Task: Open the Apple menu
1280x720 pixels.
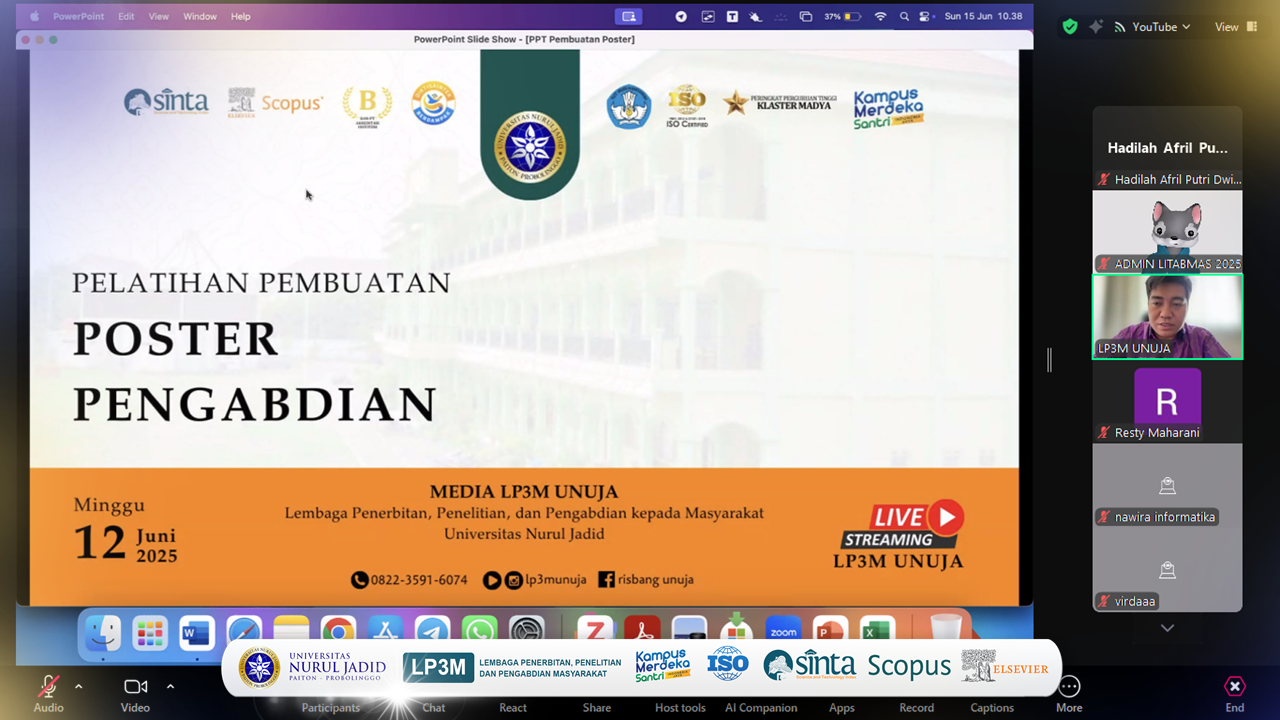Action: (x=35, y=16)
